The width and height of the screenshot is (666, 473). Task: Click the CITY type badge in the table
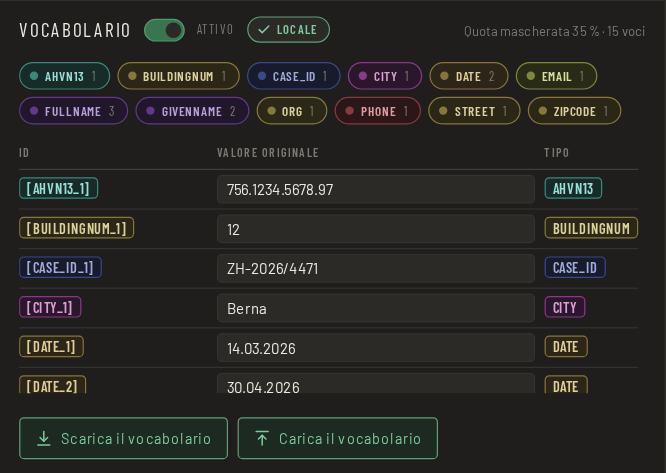click(x=565, y=307)
